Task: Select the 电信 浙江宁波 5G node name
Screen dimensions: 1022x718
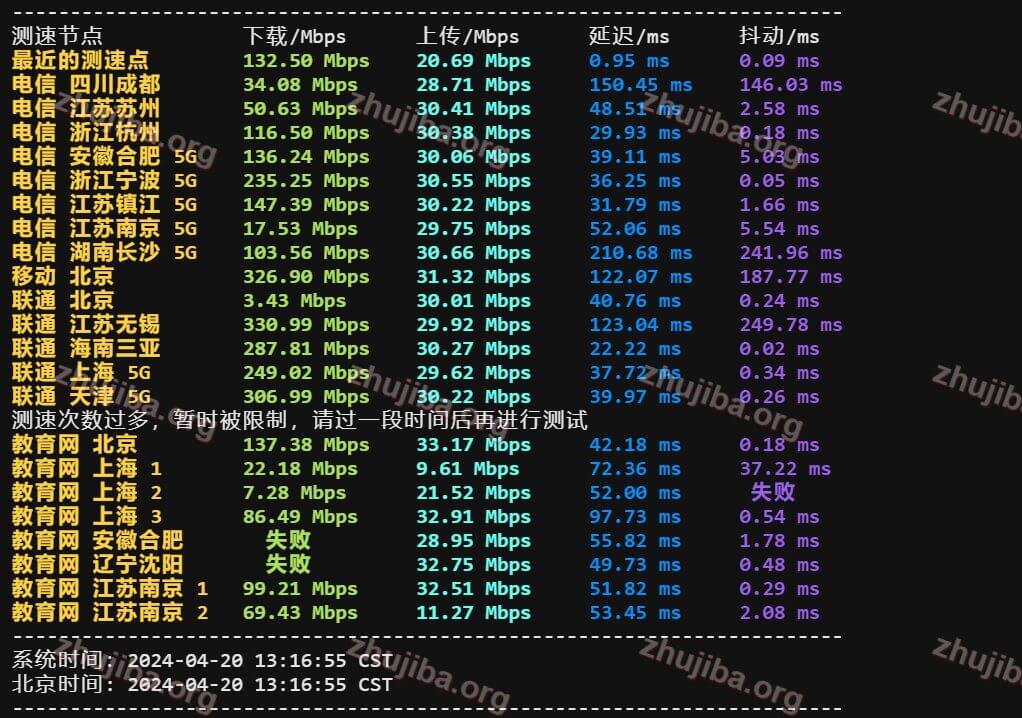Action: (x=104, y=180)
